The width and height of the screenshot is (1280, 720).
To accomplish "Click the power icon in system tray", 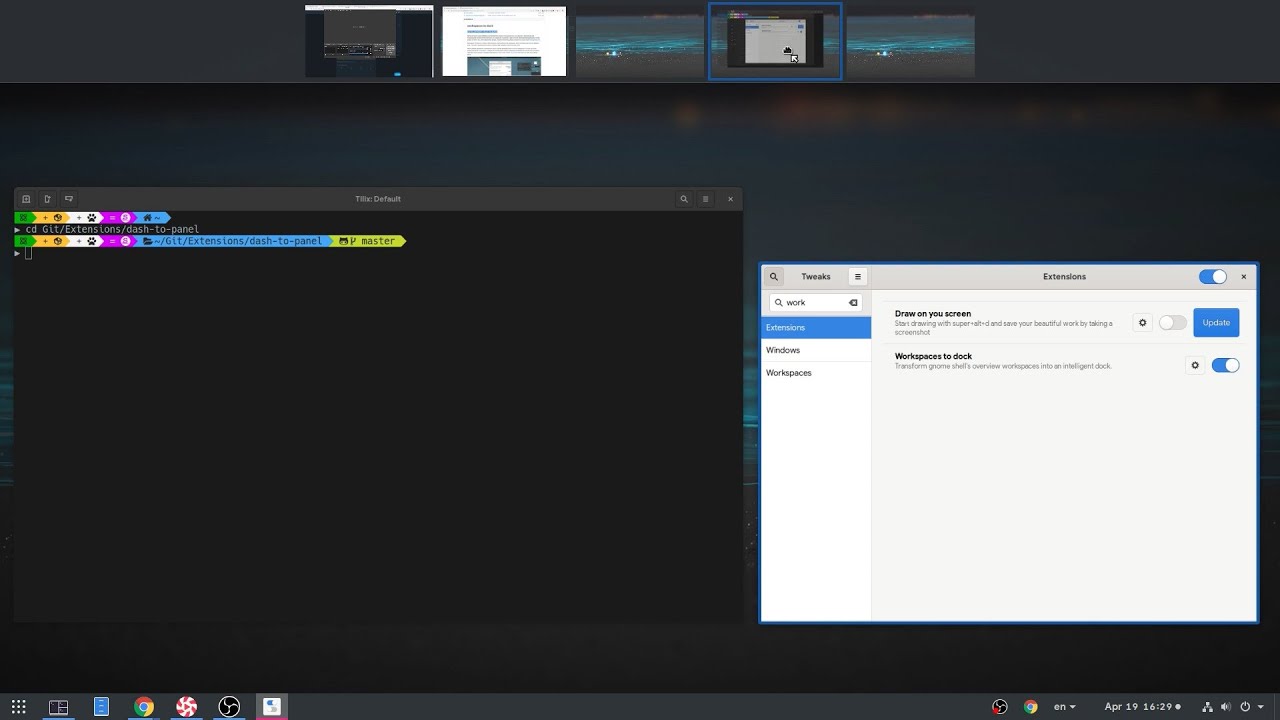I will pos(1245,707).
